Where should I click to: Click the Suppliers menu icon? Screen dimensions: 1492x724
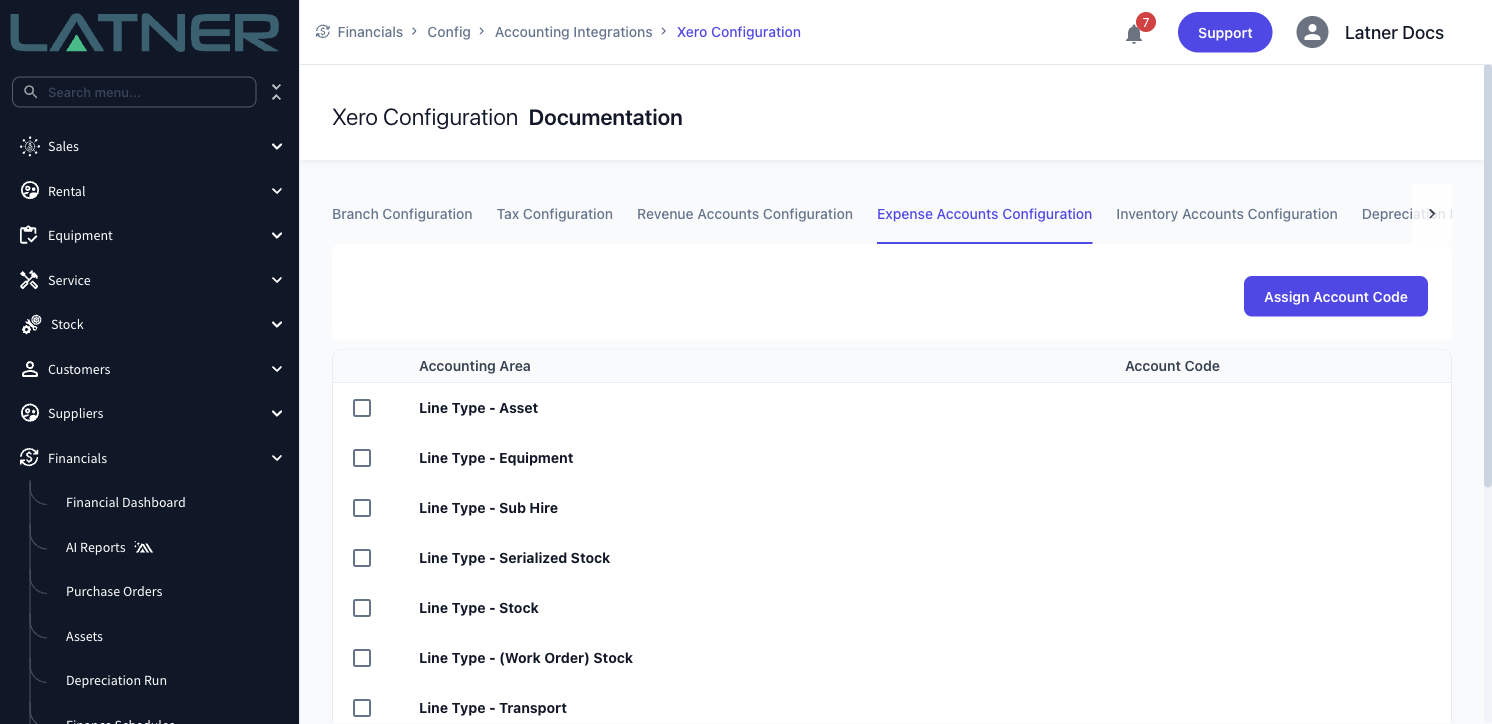click(x=30, y=413)
